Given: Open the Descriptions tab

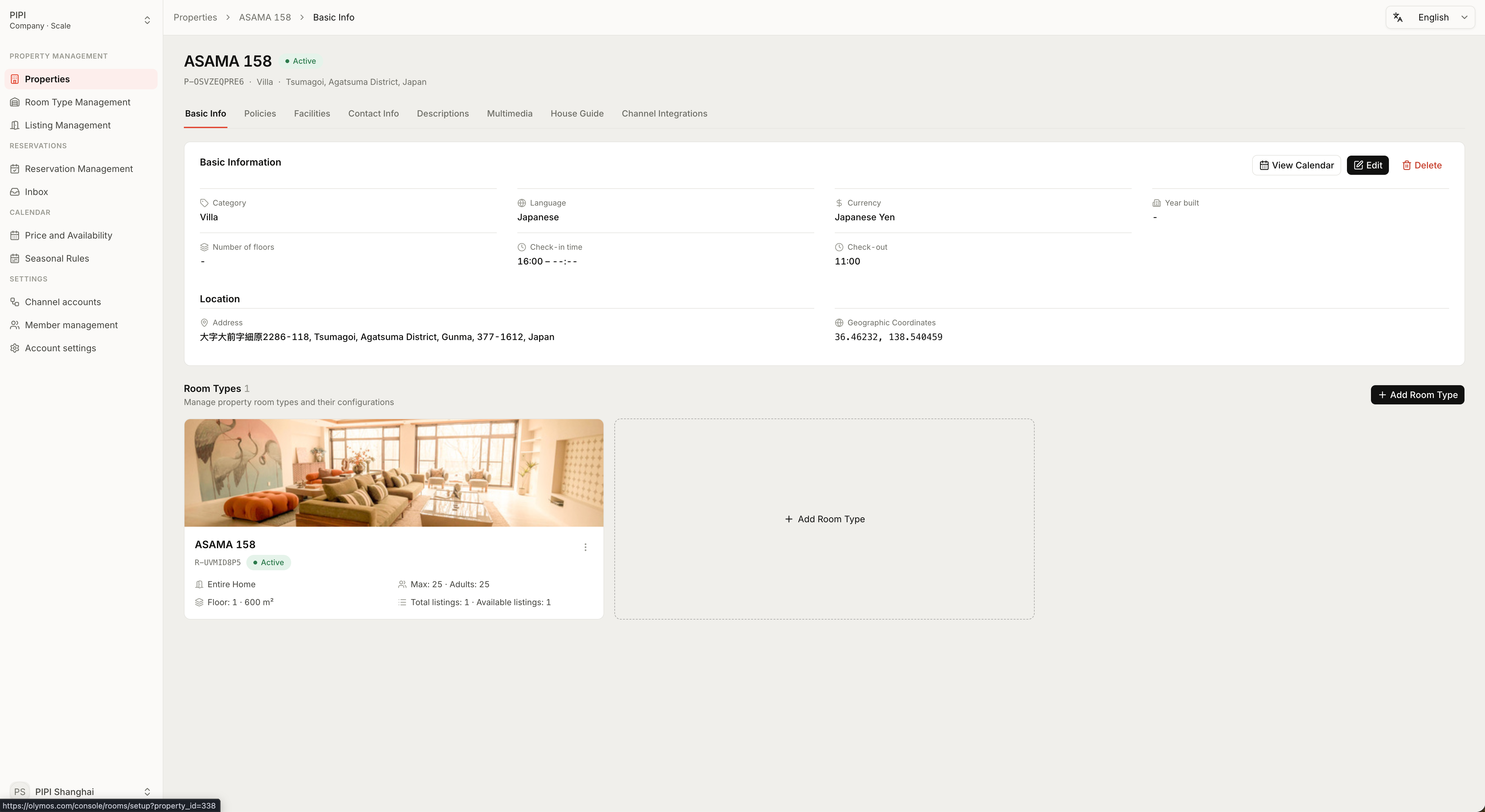Looking at the screenshot, I should click(443, 114).
